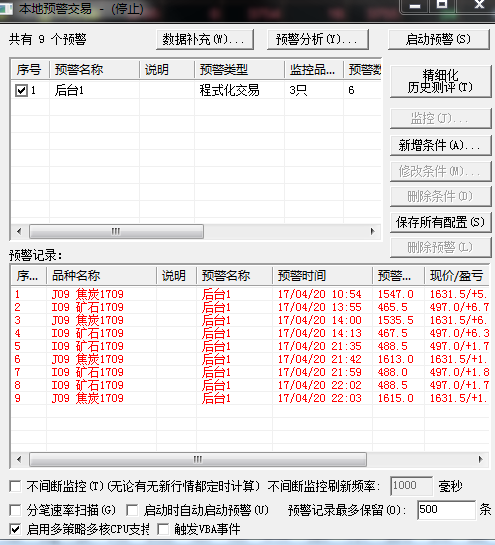Image resolution: width=495 pixels, height=545 pixels.
Task: Toggle checkbox for alert row 后台1
Action: 21,91
